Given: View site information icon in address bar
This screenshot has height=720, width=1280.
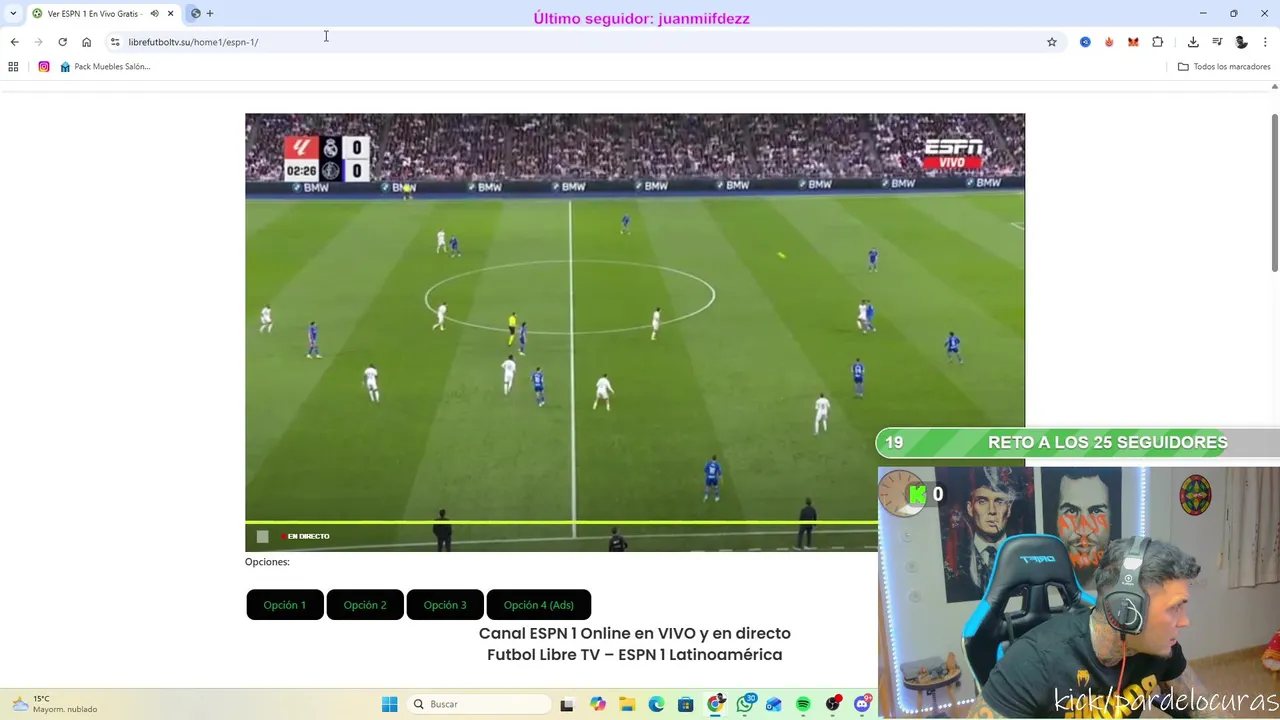Looking at the screenshot, I should 115,42.
